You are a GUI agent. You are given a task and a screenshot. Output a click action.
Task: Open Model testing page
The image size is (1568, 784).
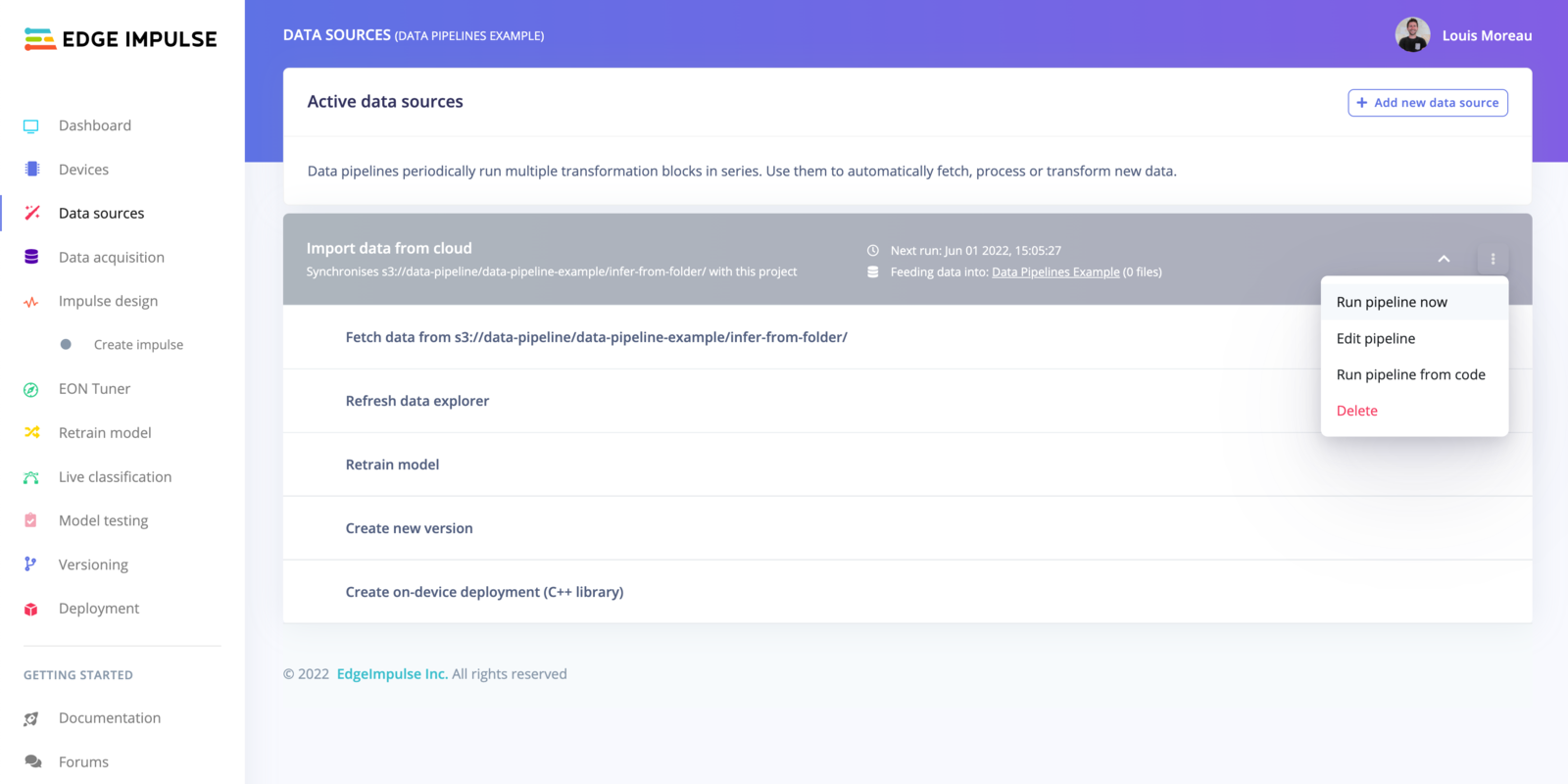[x=103, y=520]
